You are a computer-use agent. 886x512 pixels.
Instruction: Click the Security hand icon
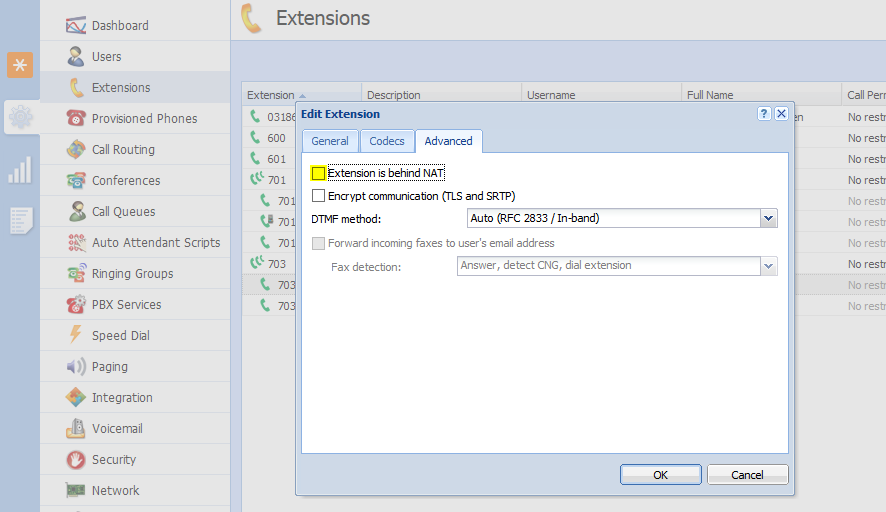(x=76, y=460)
